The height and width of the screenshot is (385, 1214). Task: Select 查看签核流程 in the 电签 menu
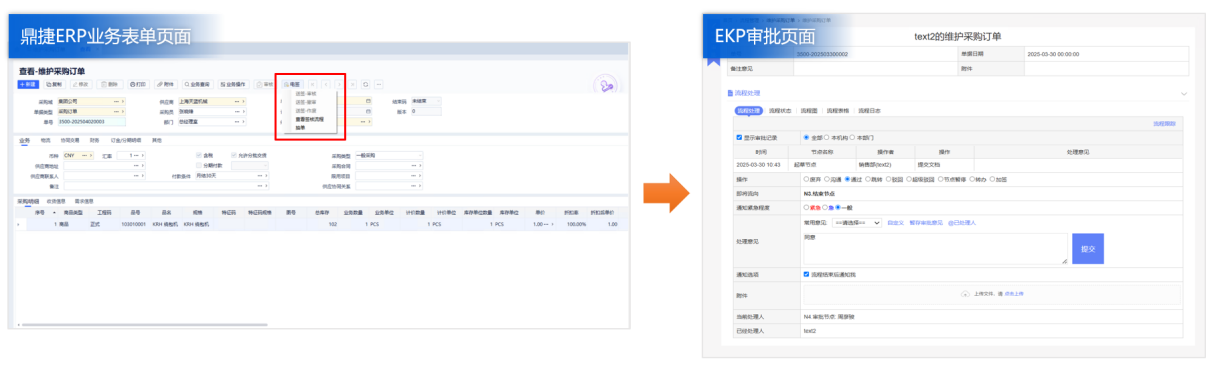309,119
